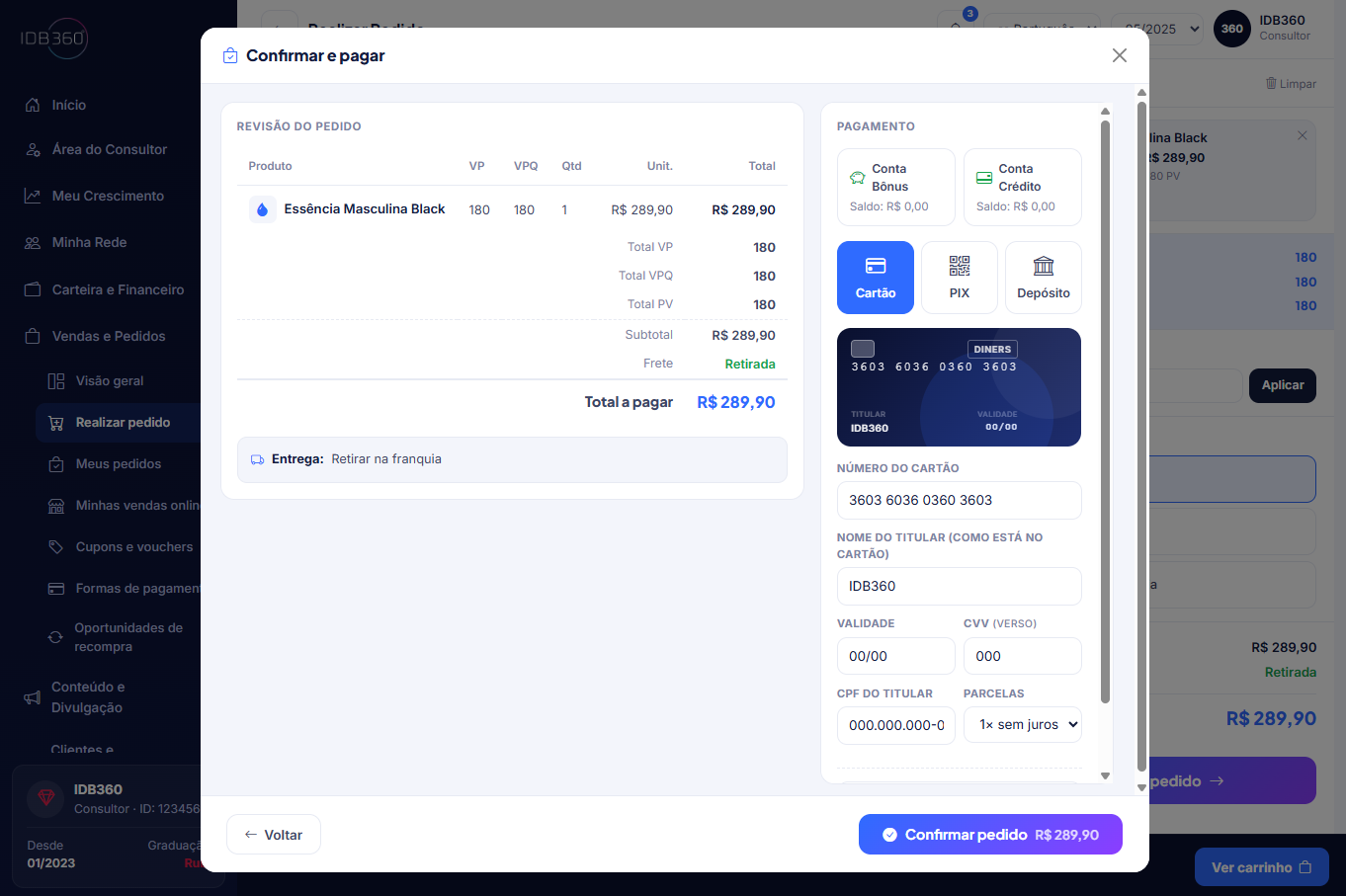
Task: Click the Cupons e vouchers tag icon
Action: [56, 546]
